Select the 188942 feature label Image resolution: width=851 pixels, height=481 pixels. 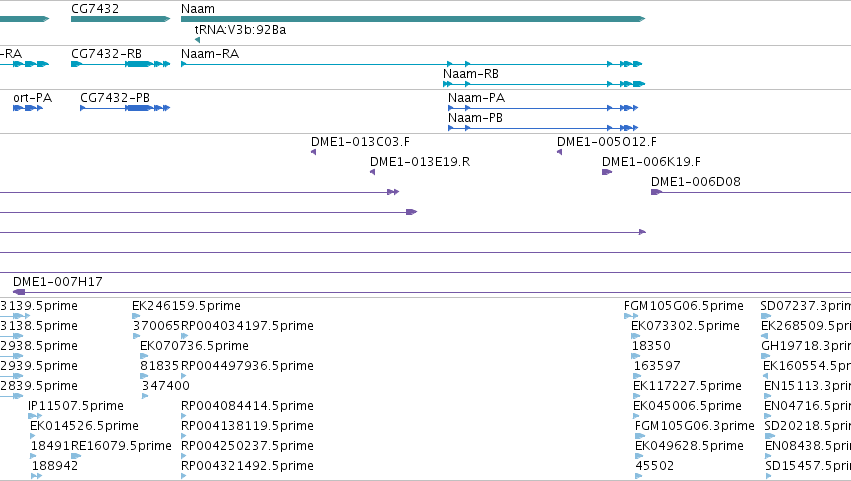pos(55,466)
